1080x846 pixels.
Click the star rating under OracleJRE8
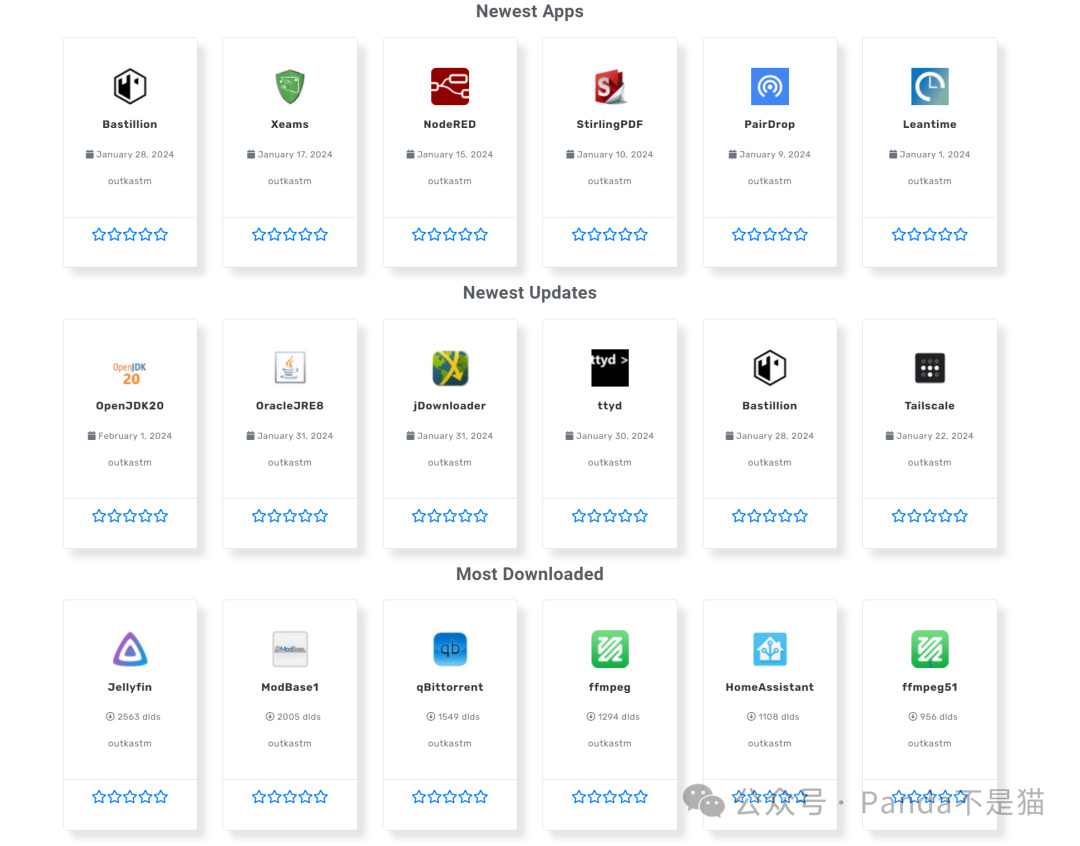(x=289, y=515)
